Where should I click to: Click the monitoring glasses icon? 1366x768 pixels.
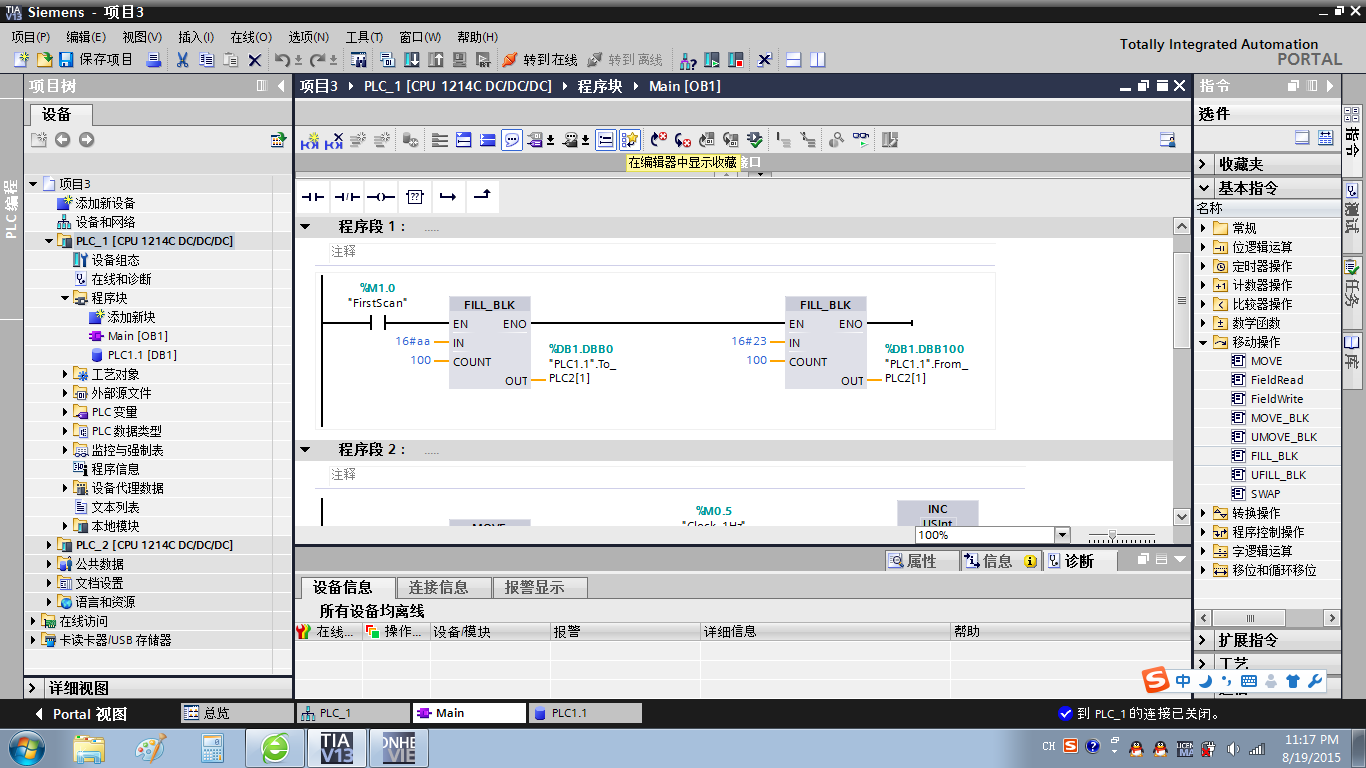(x=861, y=140)
